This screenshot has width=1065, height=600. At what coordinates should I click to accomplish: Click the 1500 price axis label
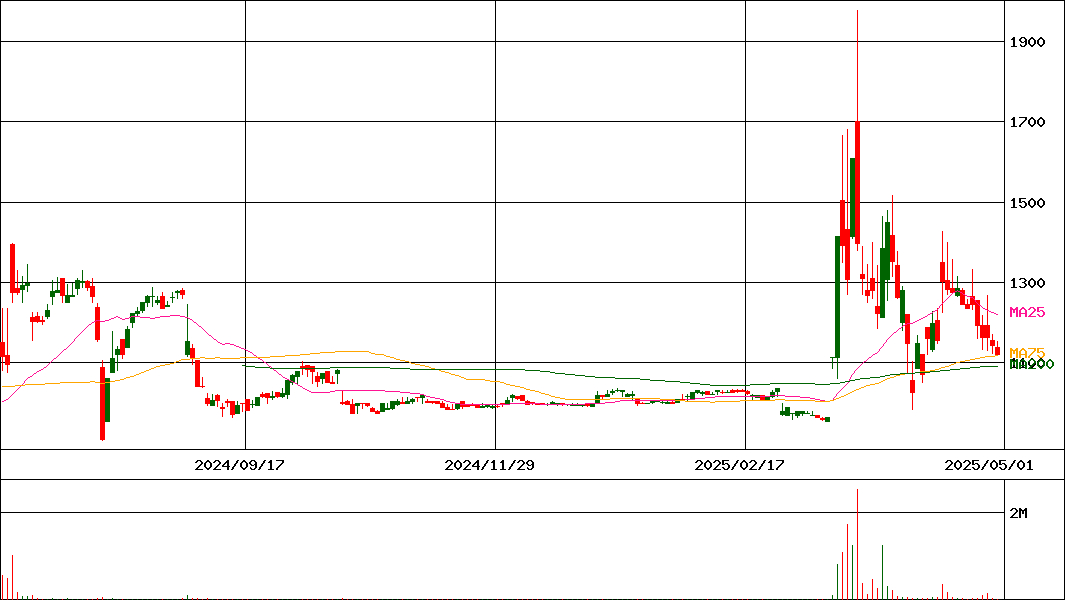[x=1027, y=202]
